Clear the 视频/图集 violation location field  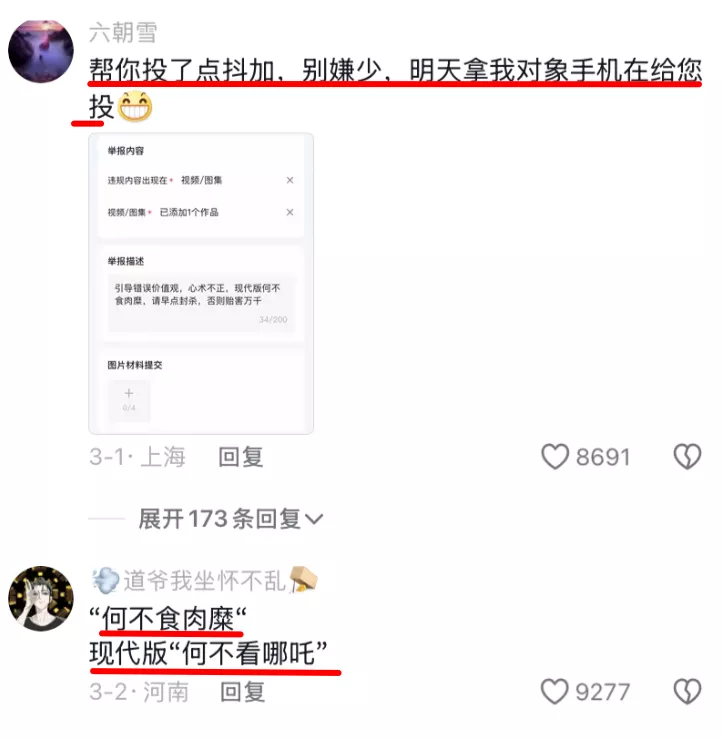[290, 180]
